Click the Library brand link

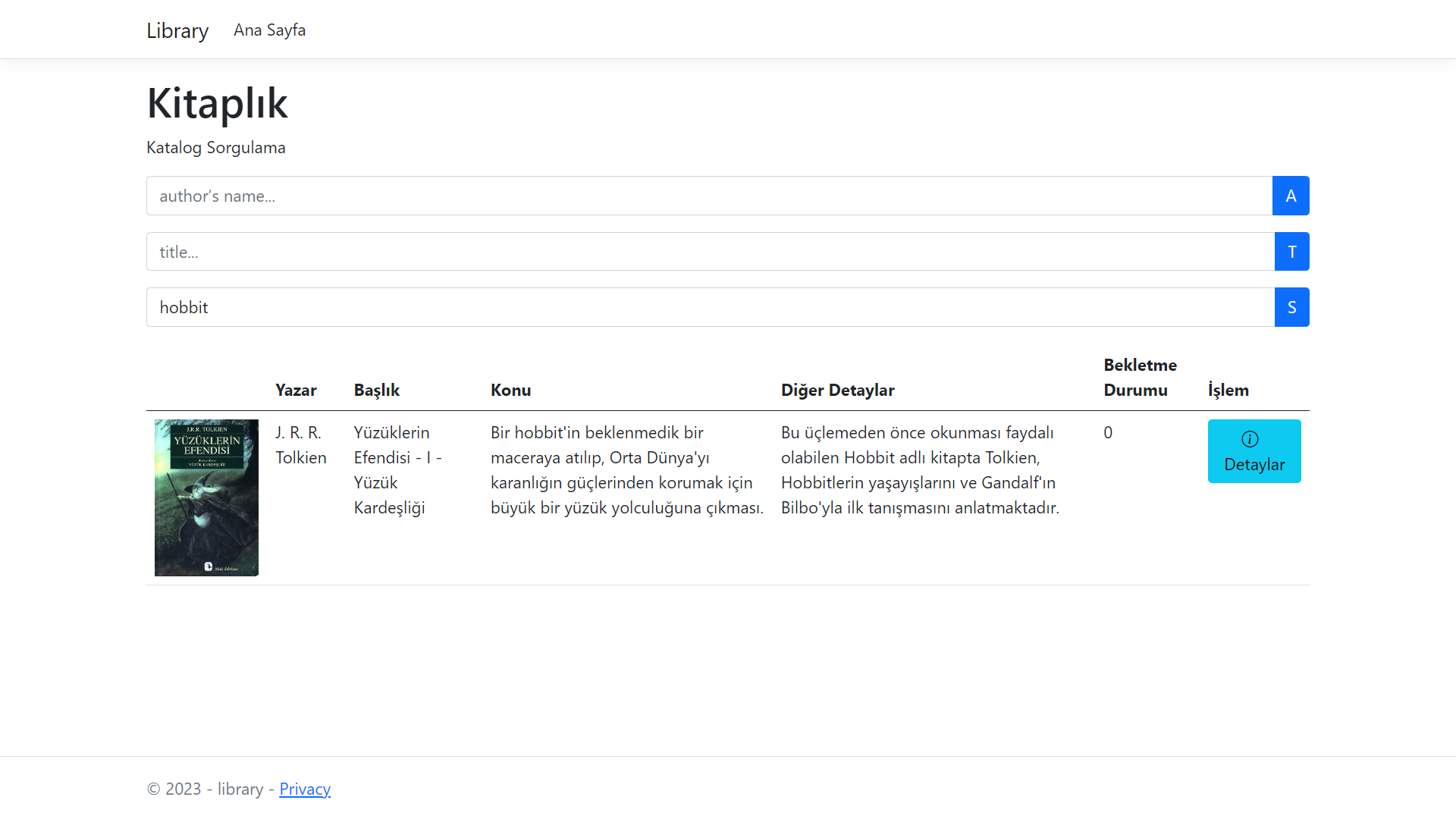click(177, 30)
